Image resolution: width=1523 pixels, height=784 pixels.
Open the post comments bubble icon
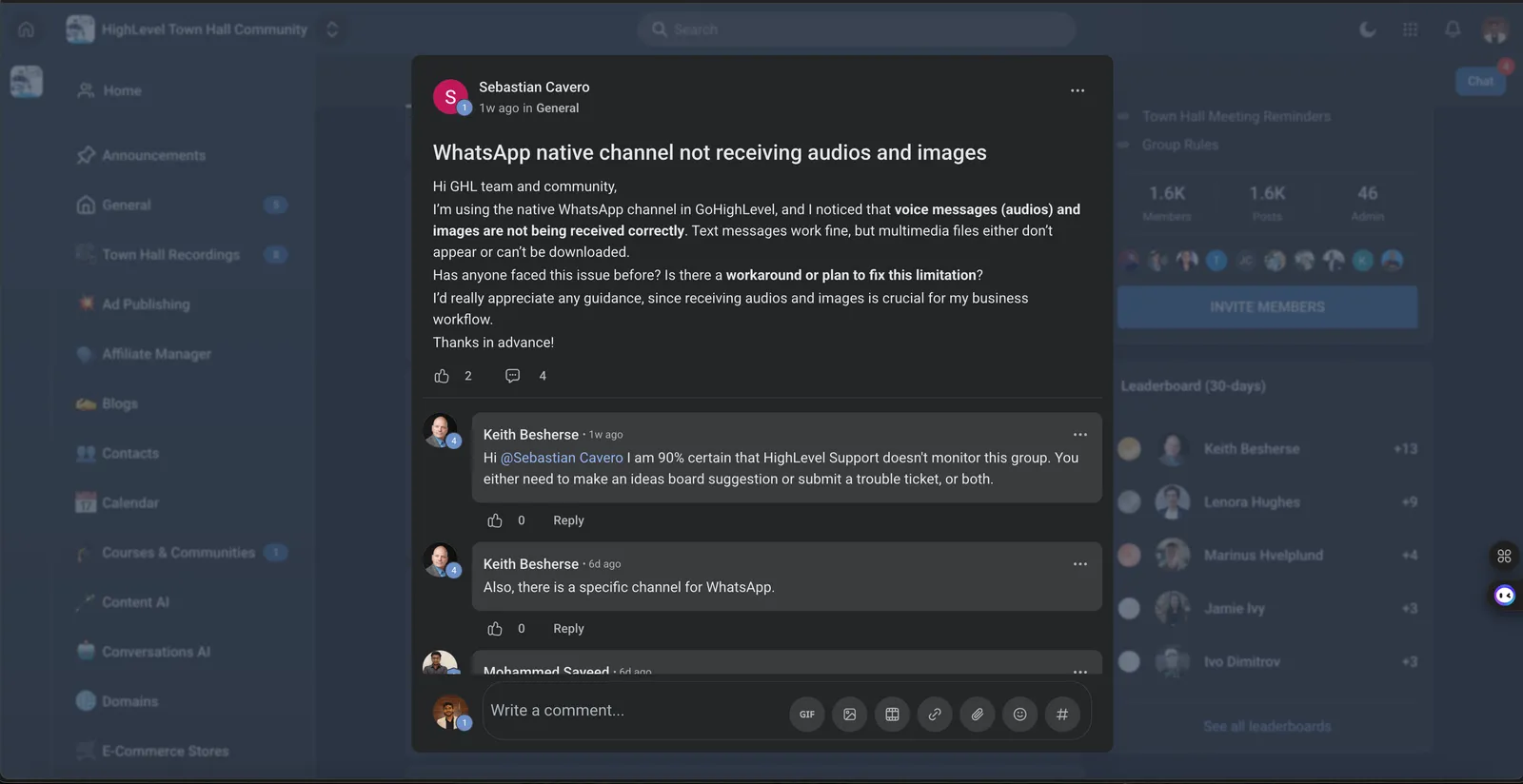(512, 376)
